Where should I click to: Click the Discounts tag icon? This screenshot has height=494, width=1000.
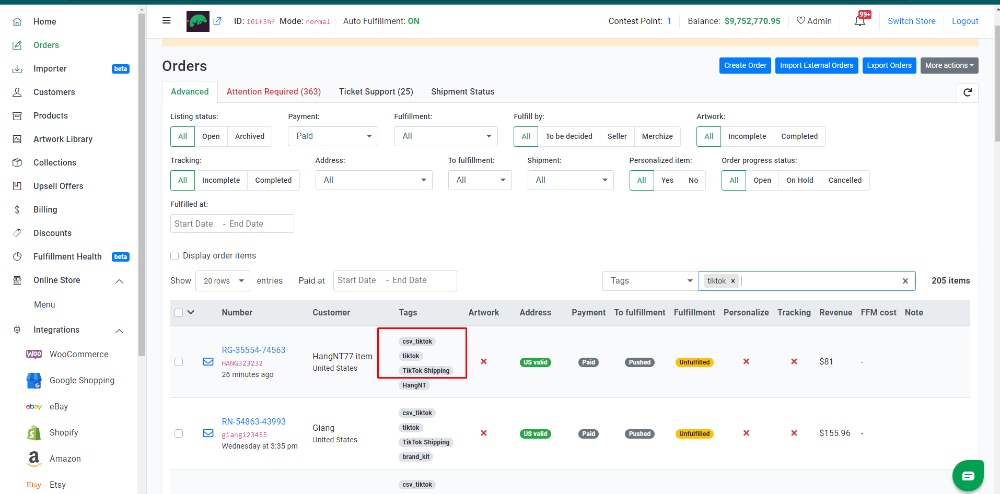click(x=18, y=233)
